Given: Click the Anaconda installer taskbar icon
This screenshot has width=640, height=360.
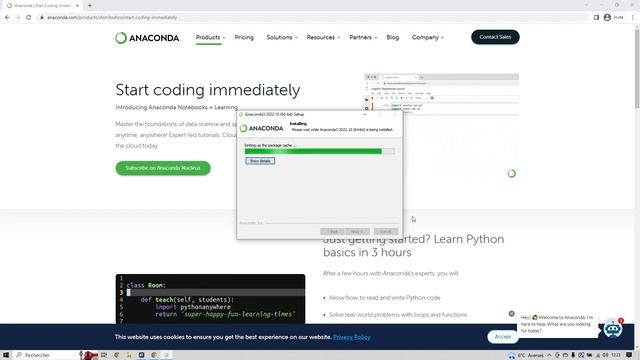Looking at the screenshot, I should [166, 355].
